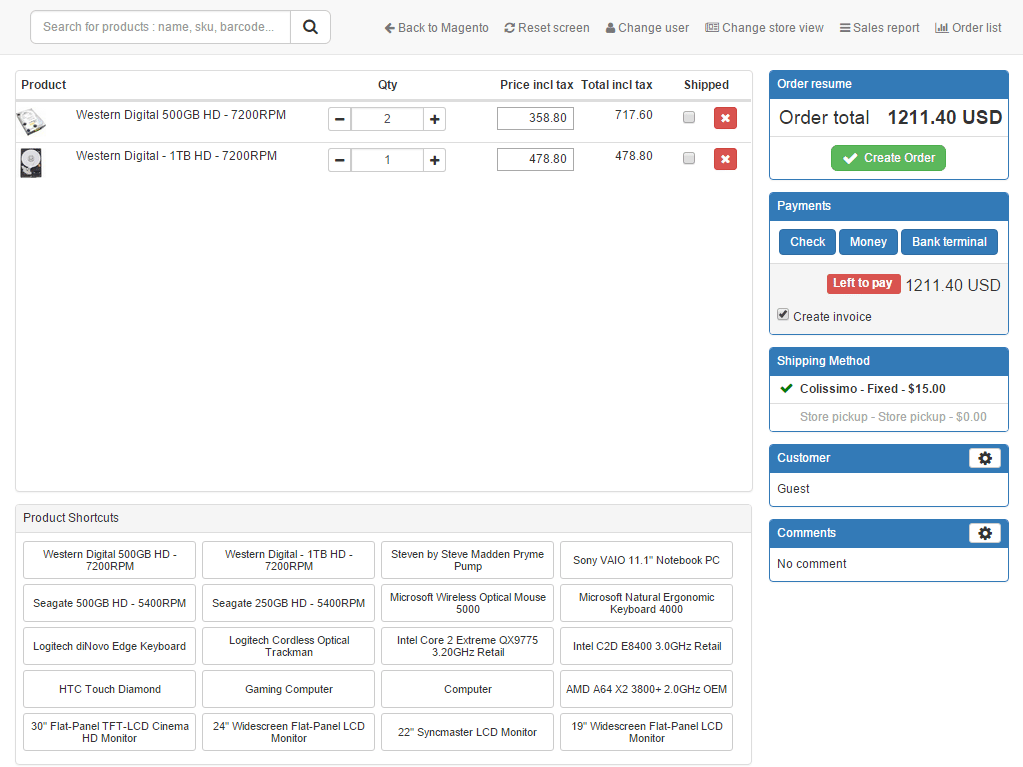Open Customer settings gear
The height and width of the screenshot is (767, 1023).
(x=985, y=458)
